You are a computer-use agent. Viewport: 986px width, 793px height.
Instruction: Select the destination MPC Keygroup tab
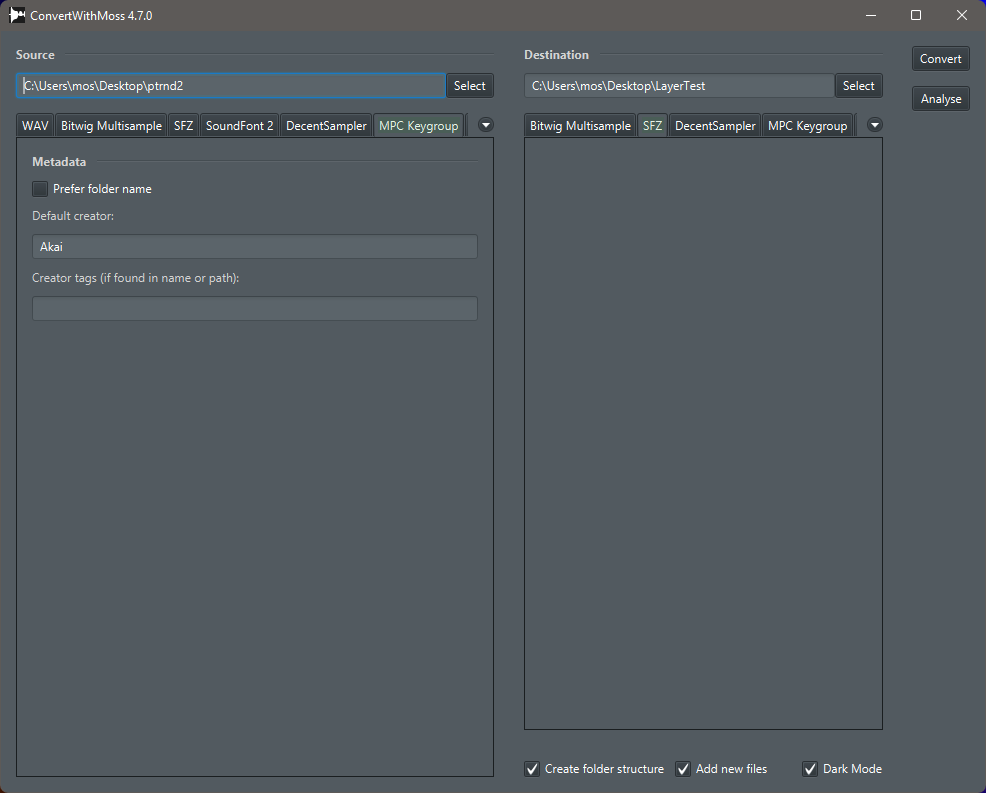807,126
